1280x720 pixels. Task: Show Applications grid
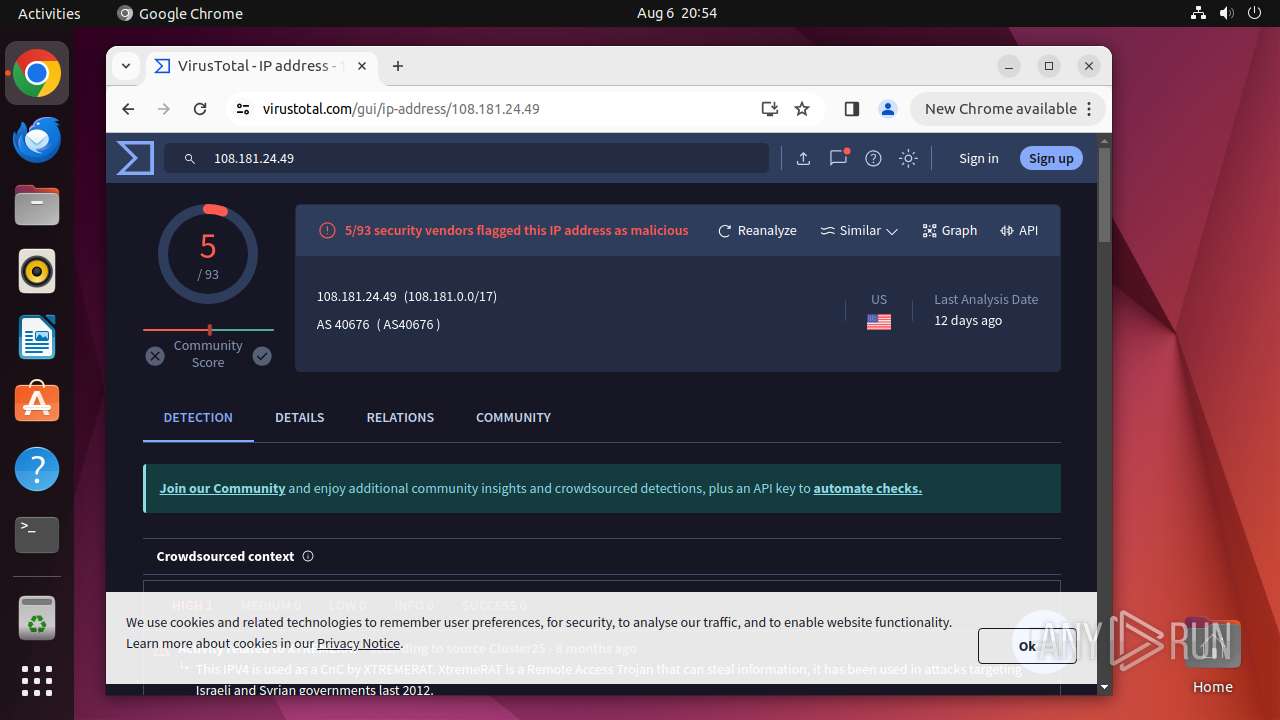pos(37,681)
